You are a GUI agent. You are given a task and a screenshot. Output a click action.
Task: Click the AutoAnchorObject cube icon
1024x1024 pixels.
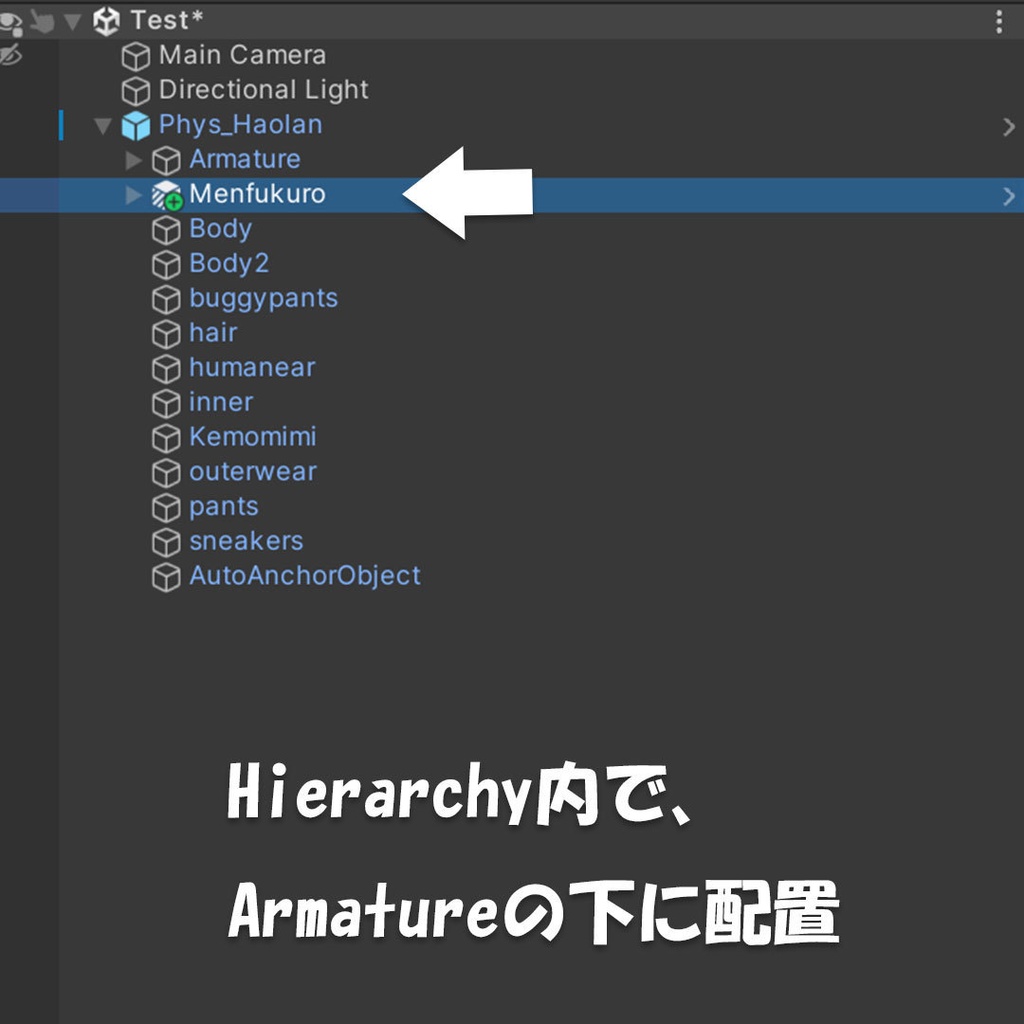coord(166,576)
